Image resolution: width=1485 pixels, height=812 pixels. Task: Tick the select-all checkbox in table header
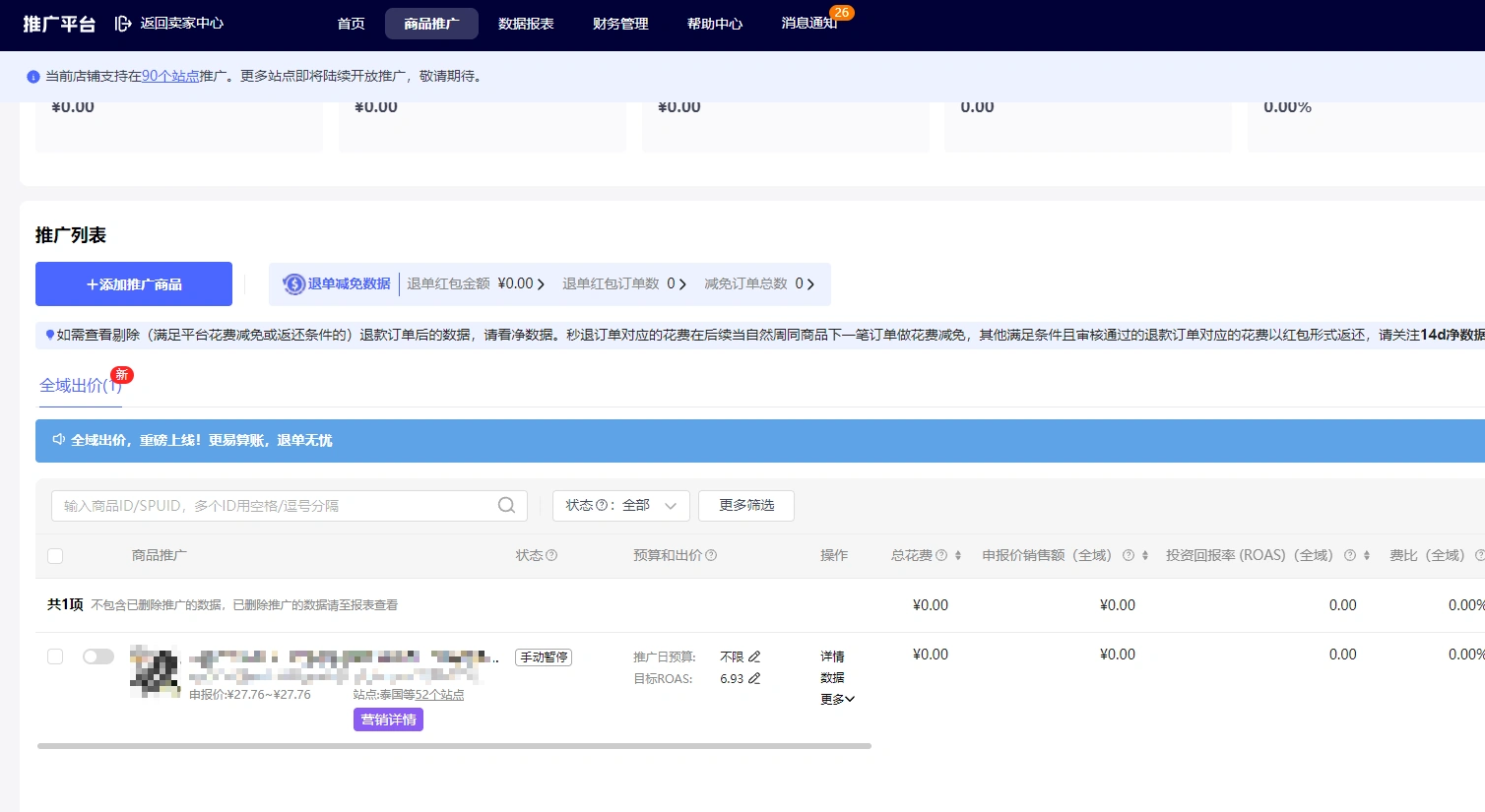click(x=55, y=556)
